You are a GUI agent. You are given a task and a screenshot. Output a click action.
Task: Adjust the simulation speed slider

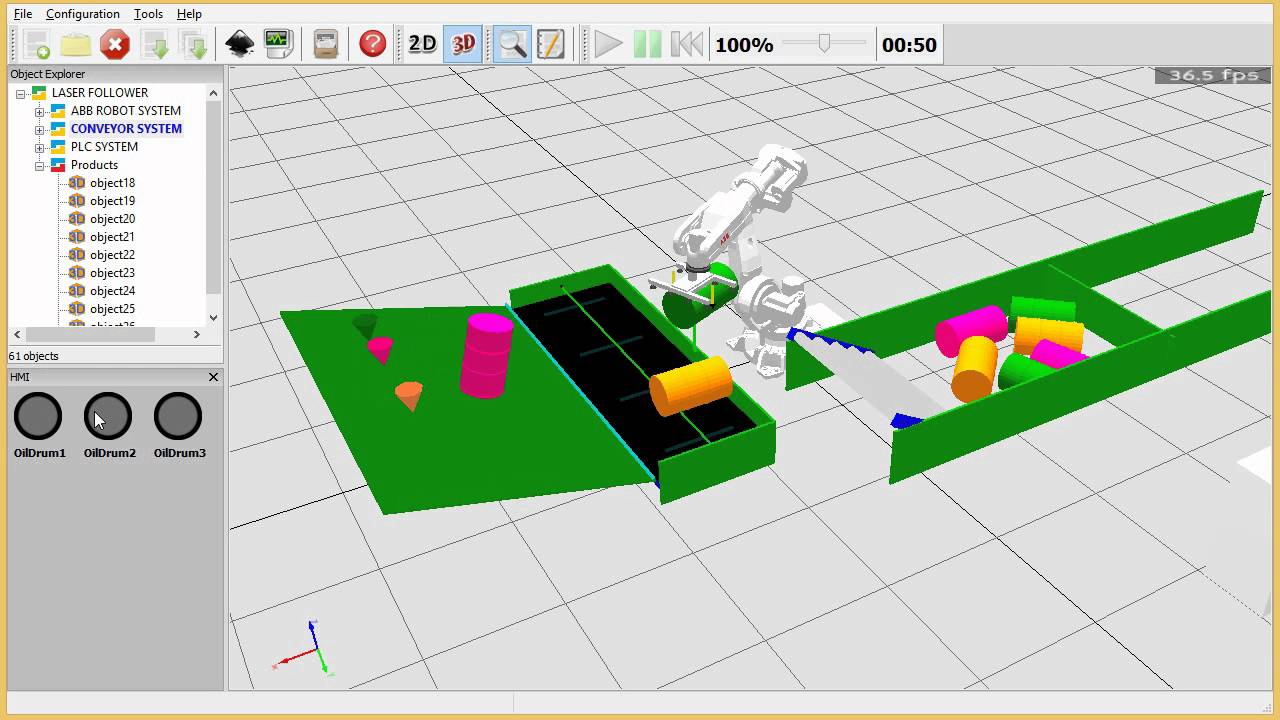click(824, 43)
